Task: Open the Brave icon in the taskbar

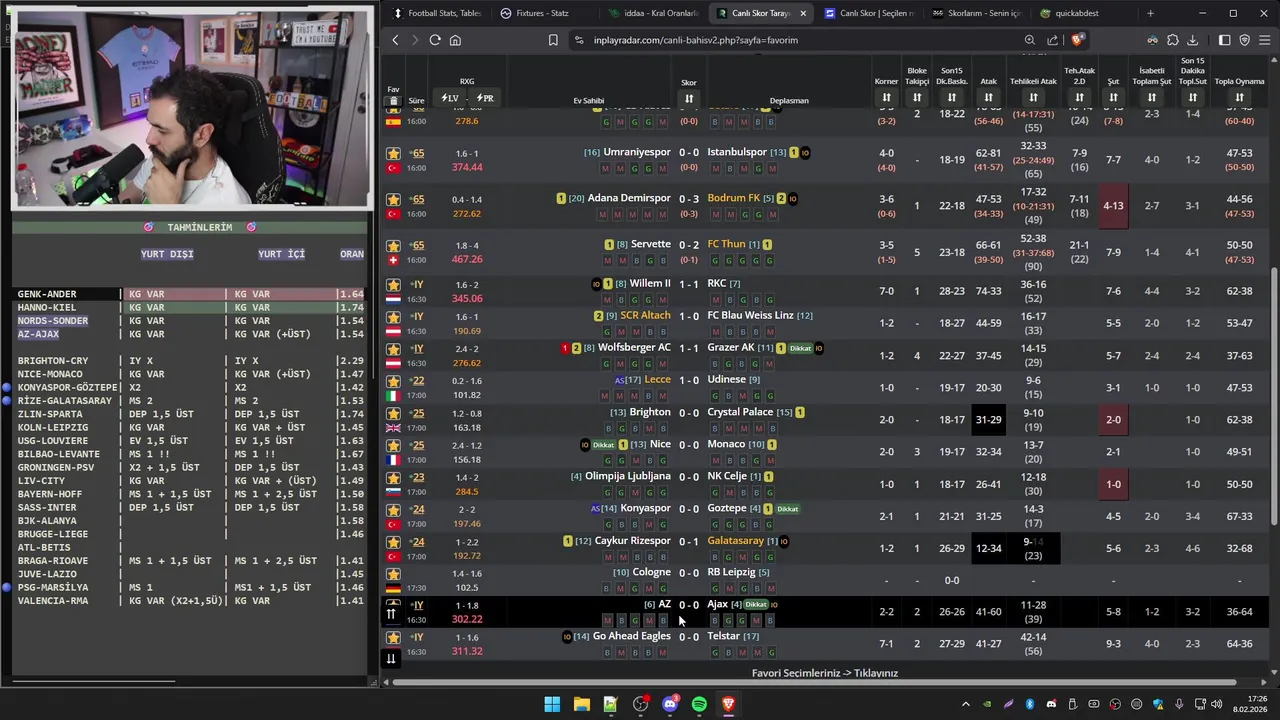Action: (x=728, y=704)
